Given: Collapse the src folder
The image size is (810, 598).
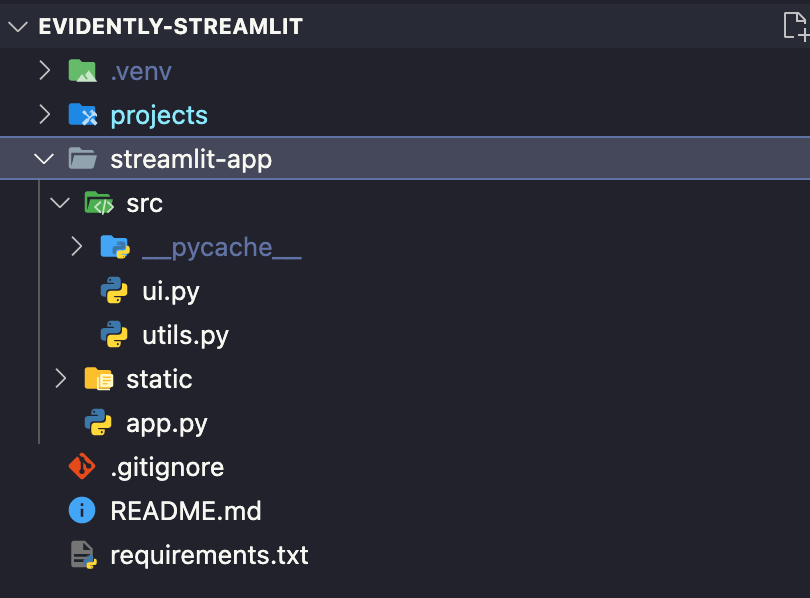Looking at the screenshot, I should coord(60,203).
